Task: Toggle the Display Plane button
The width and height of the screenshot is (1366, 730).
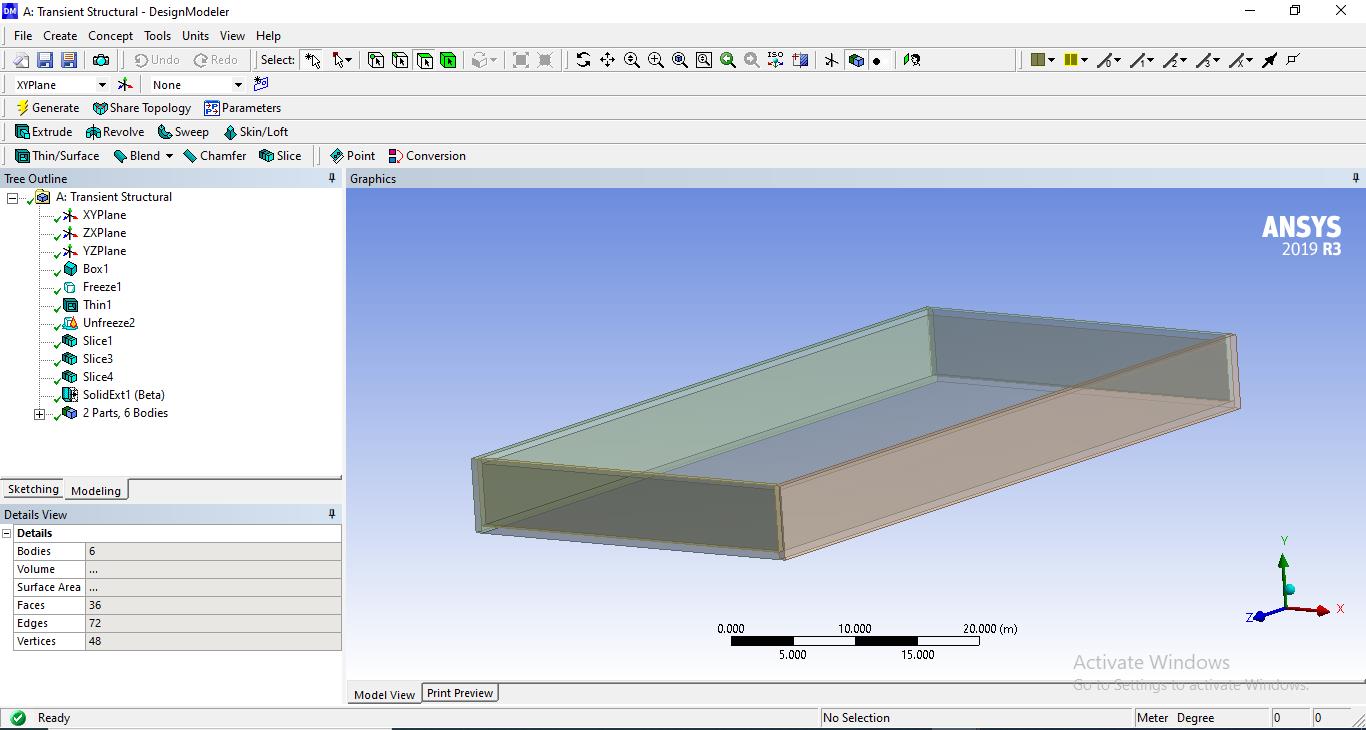Action: click(x=831, y=60)
